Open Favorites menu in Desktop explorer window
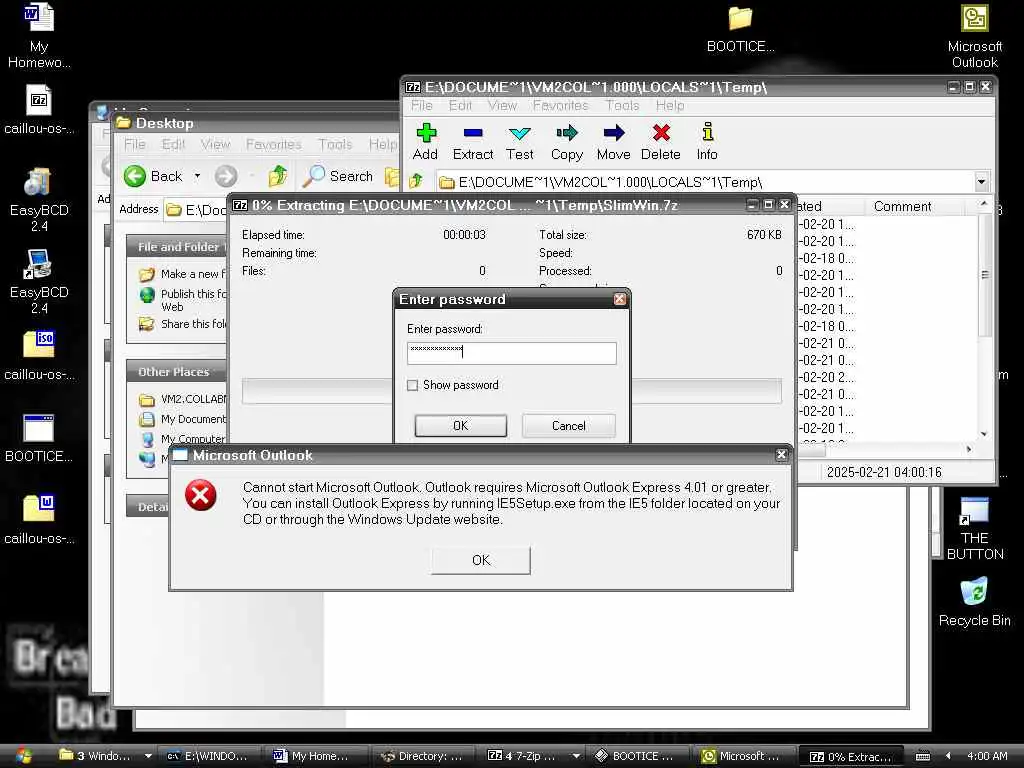Image resolution: width=1024 pixels, height=768 pixels. [273, 144]
